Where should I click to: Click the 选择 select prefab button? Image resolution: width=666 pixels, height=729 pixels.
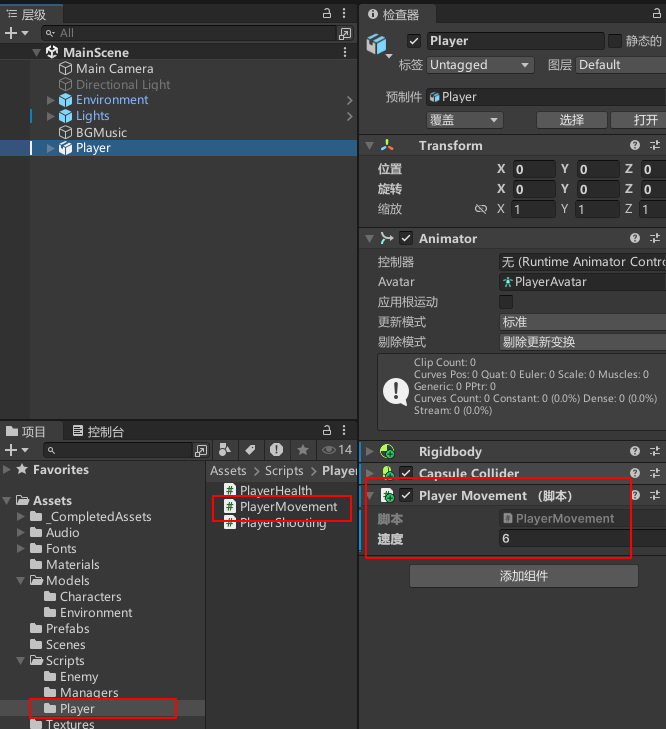tap(572, 120)
